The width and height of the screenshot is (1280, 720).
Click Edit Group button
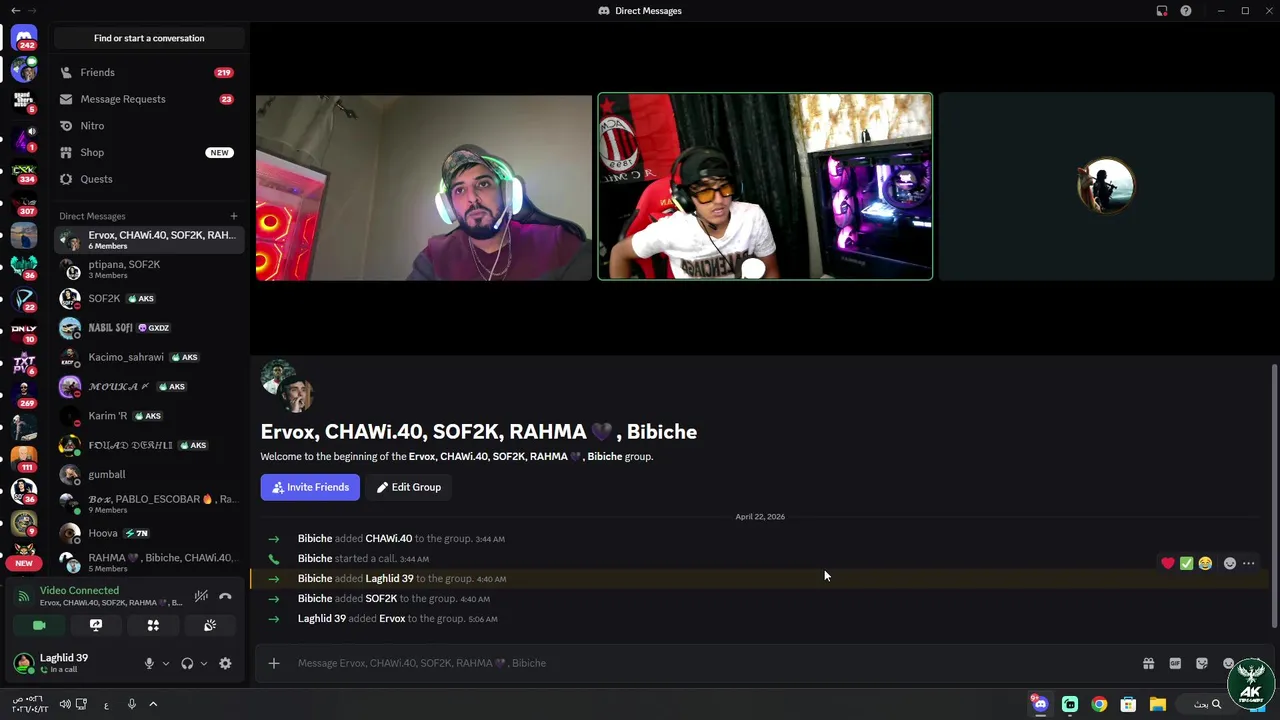tap(408, 487)
